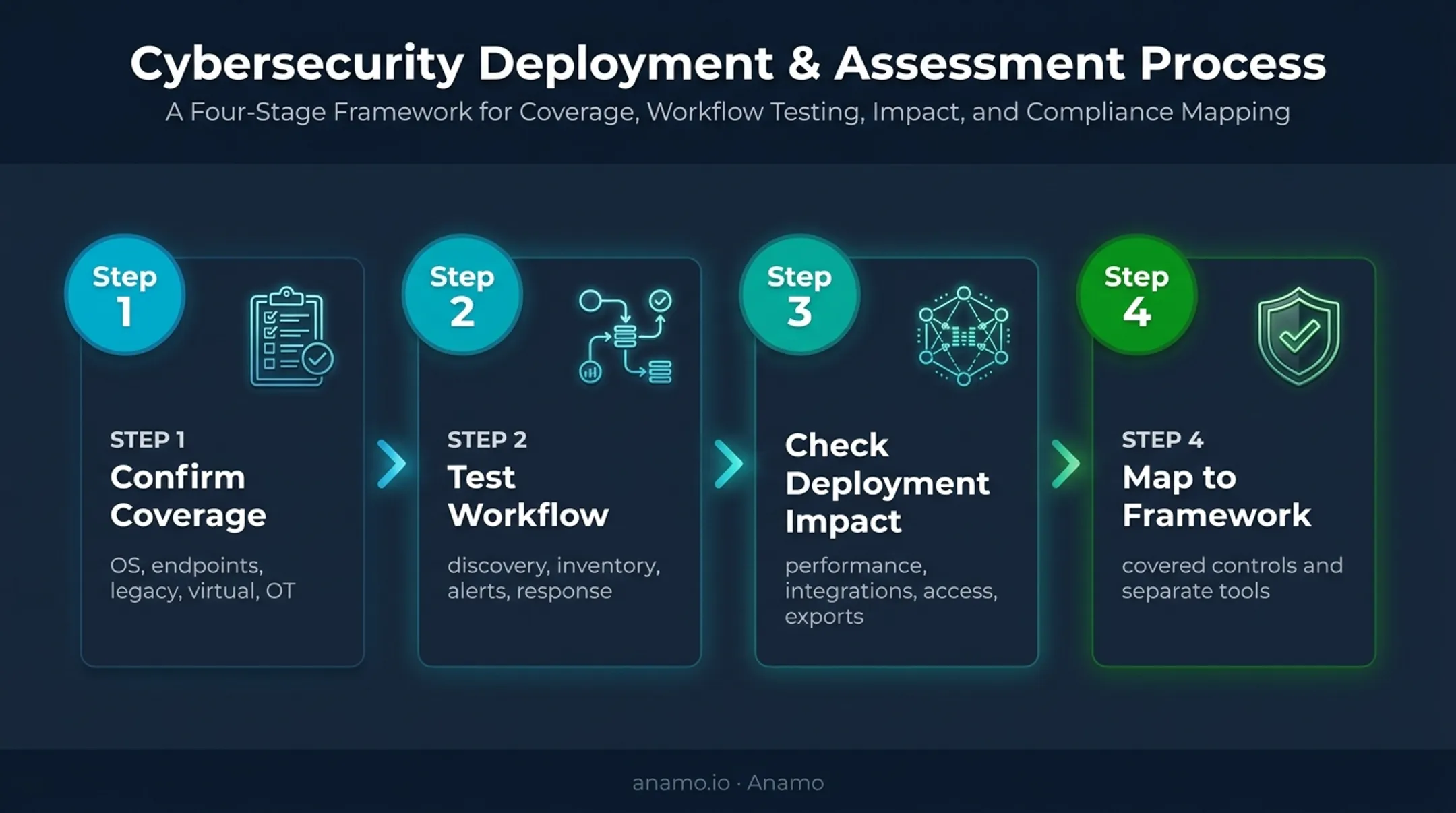The width and height of the screenshot is (1456, 813).
Task: Click the clipboard checklist icon in Step 1
Action: pyautogui.click(x=291, y=336)
